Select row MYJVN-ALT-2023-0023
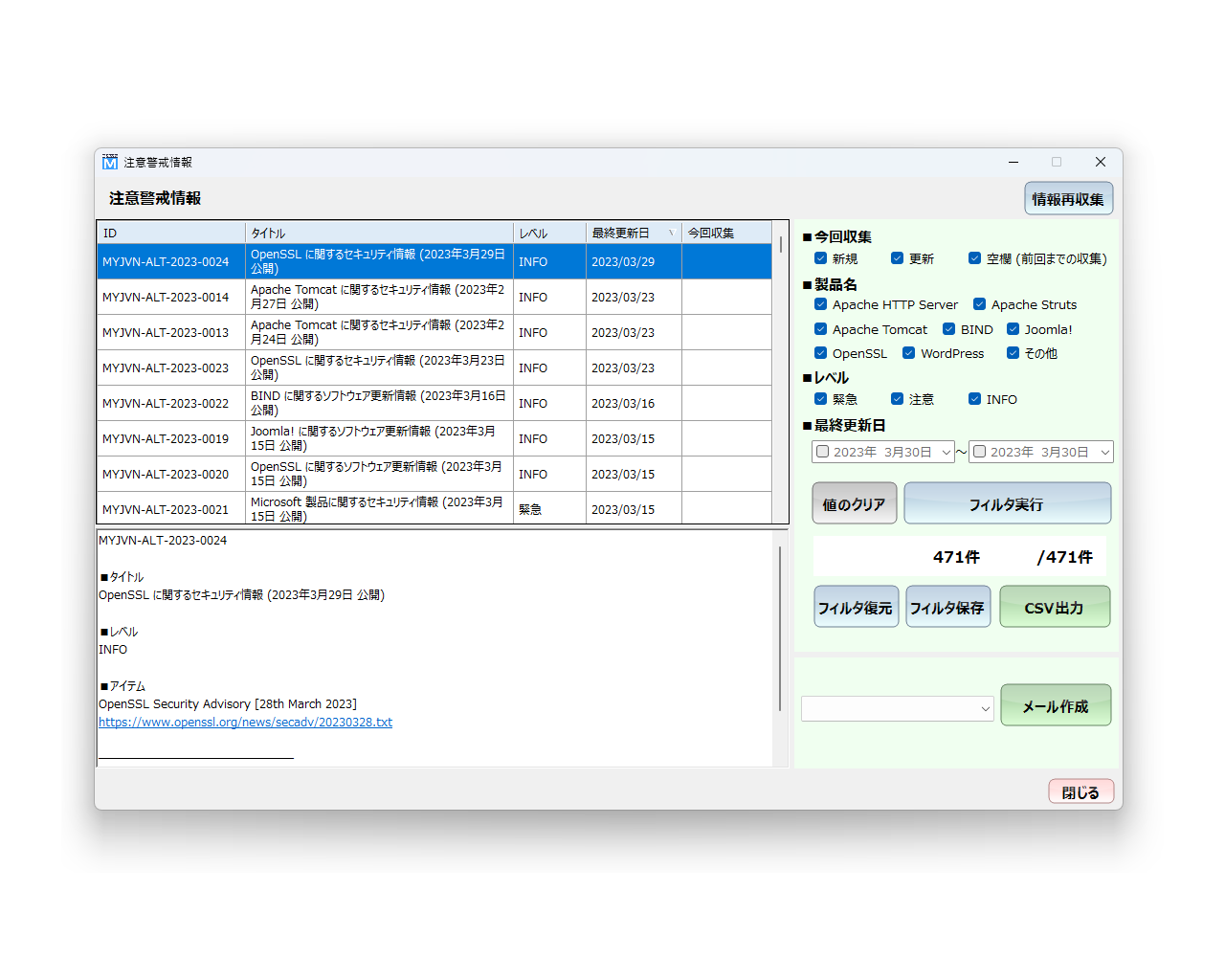This screenshot has width=1225, height=980. tap(434, 367)
